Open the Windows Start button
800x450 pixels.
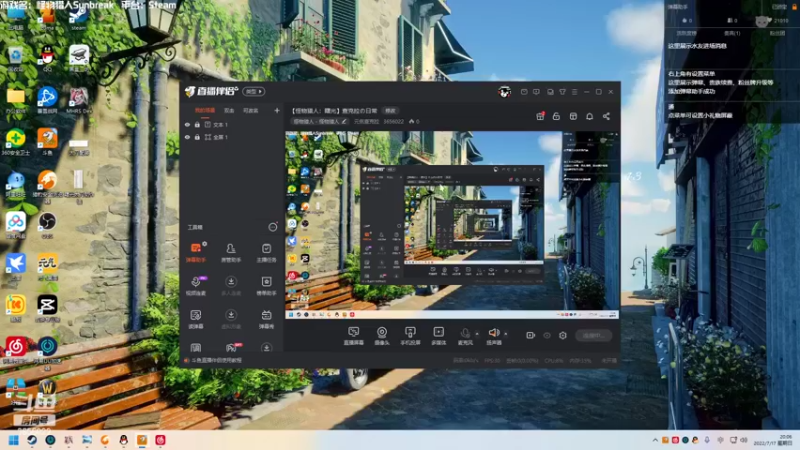pos(14,440)
